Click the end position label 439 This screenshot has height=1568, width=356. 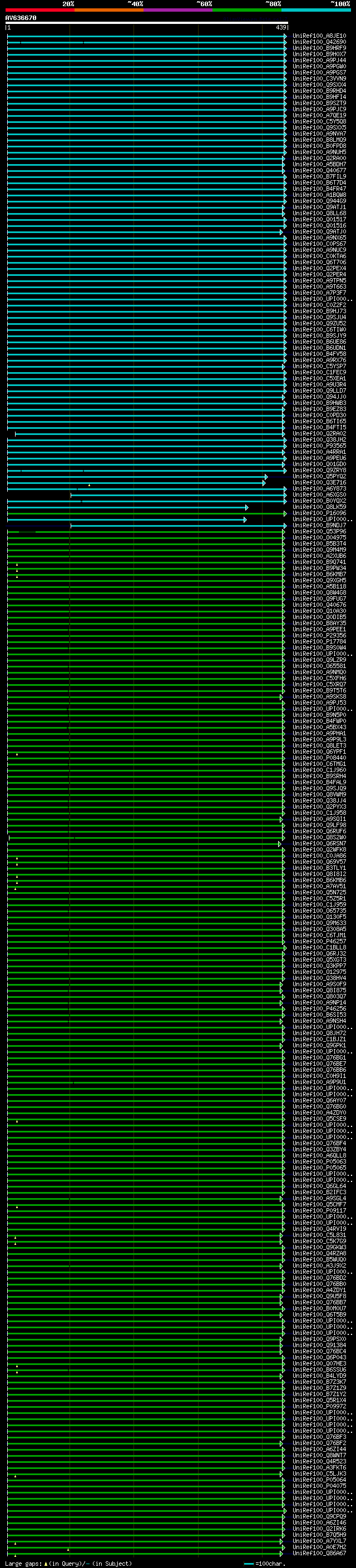tap(281, 27)
